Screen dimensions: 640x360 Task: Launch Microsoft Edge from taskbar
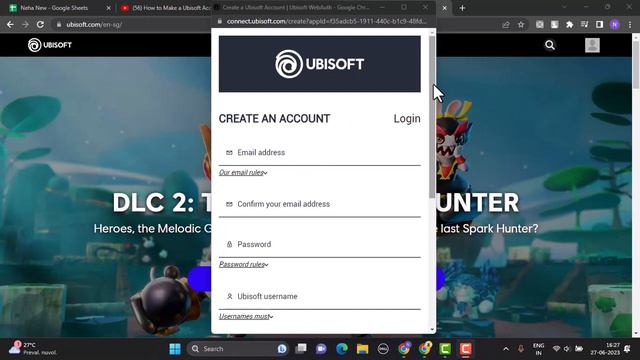click(342, 349)
